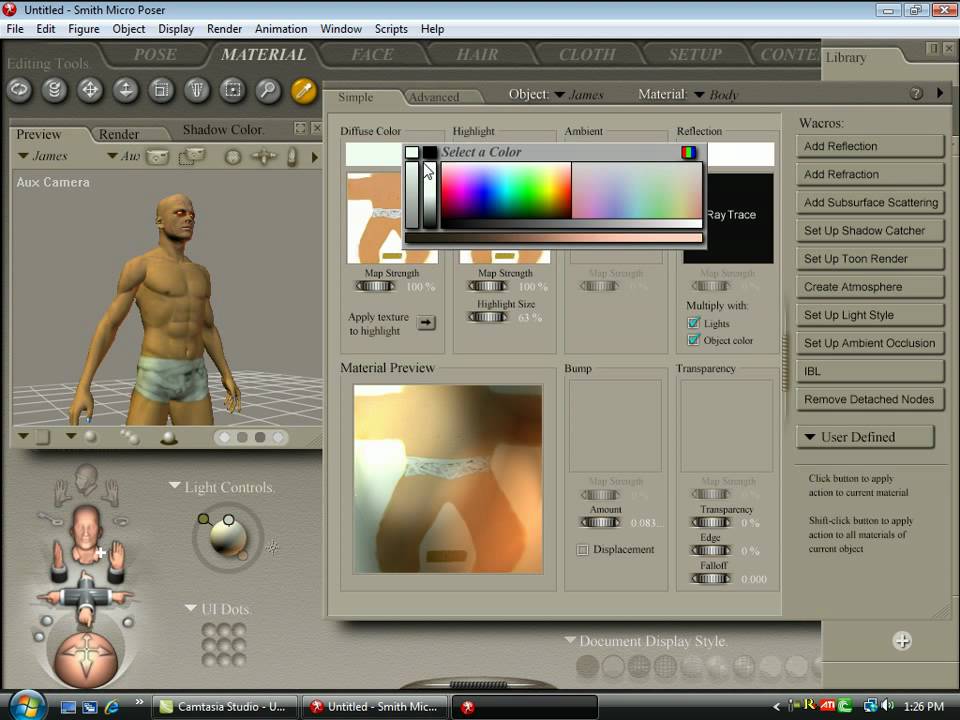Click the material panel options right arrow
The height and width of the screenshot is (720, 960).
coord(940,93)
